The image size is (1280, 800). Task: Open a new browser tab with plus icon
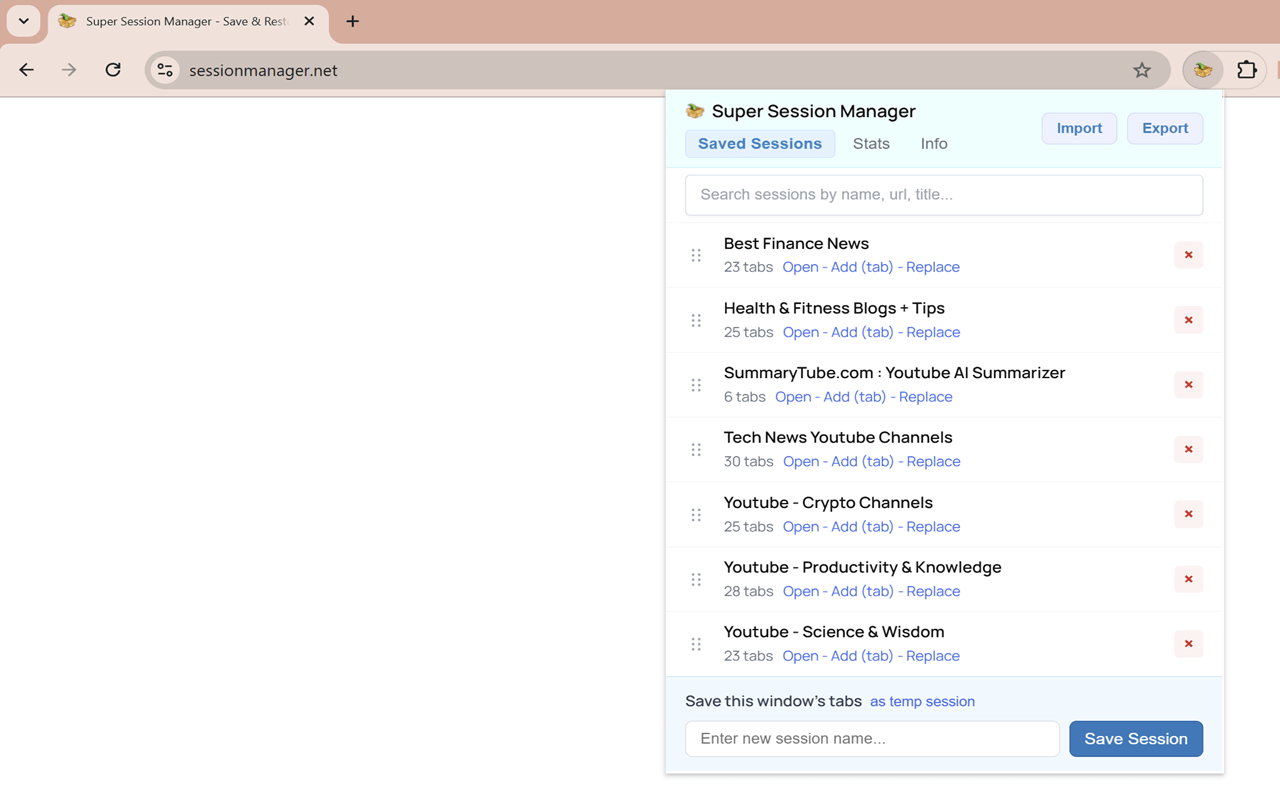352,20
